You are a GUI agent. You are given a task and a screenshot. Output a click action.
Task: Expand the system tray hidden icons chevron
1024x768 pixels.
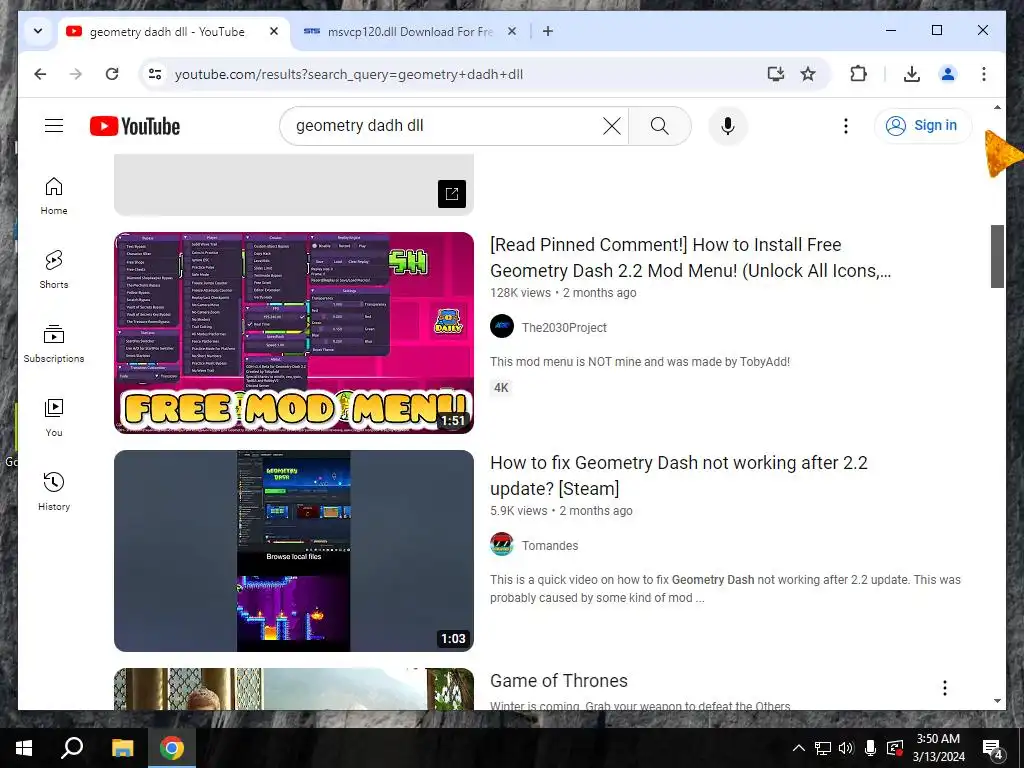(x=798, y=748)
